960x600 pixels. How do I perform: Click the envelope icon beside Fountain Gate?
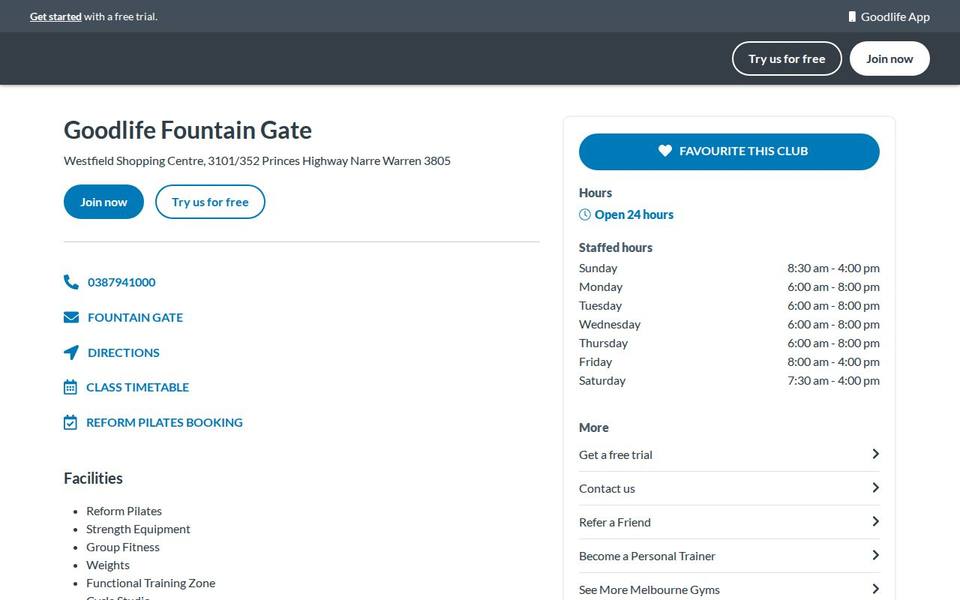(x=71, y=317)
